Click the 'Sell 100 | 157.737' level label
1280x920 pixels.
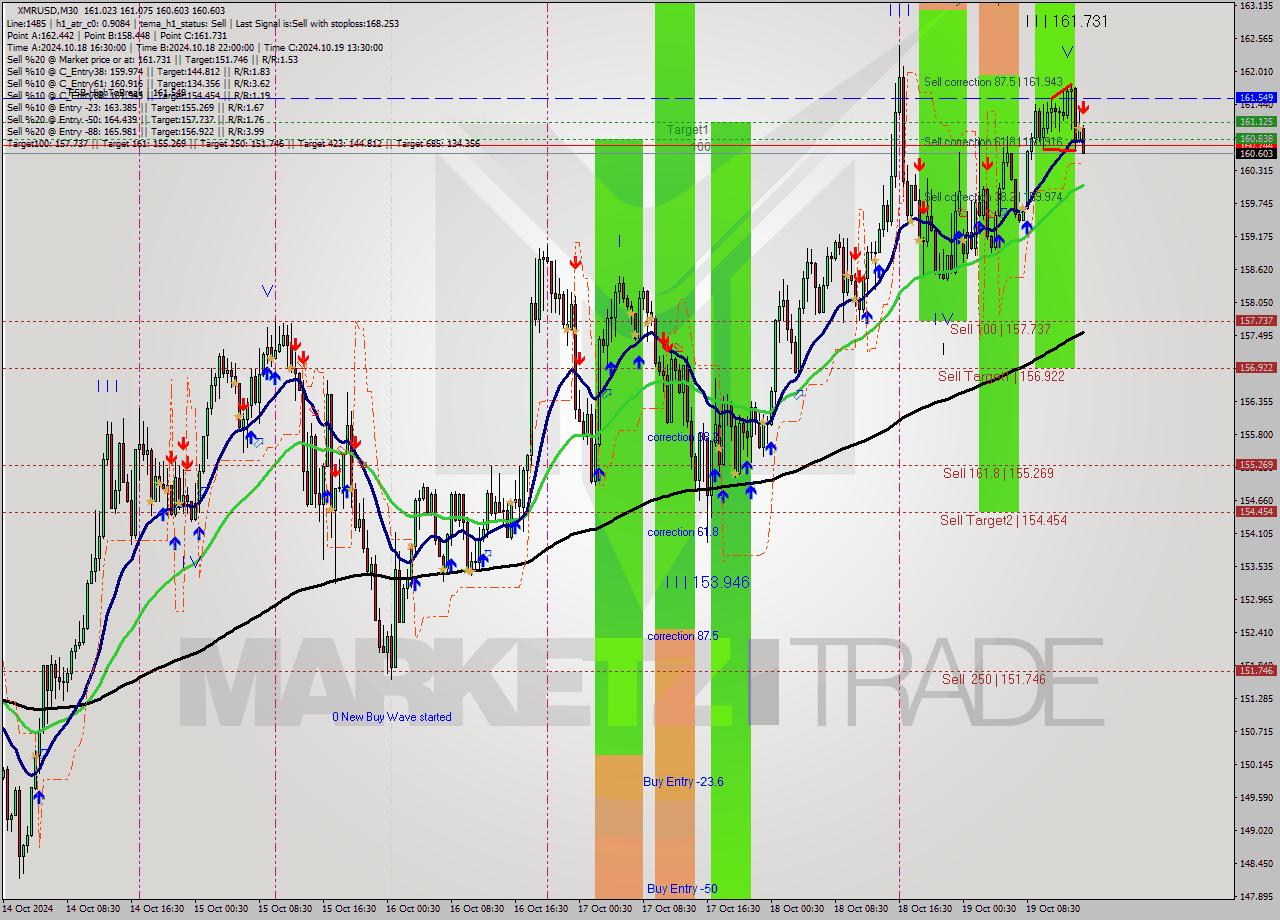1000,329
